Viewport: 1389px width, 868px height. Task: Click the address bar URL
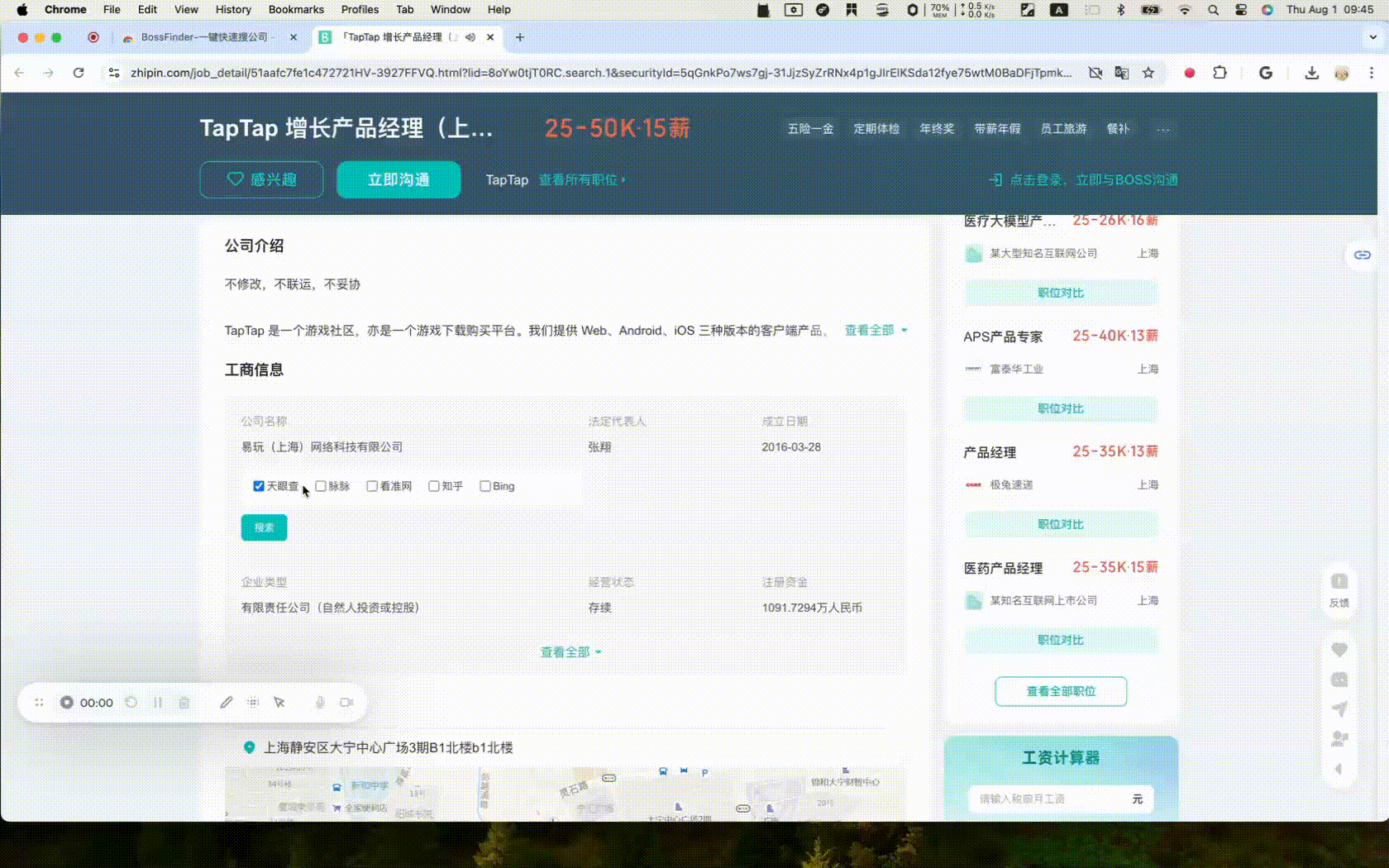pyautogui.click(x=601, y=73)
